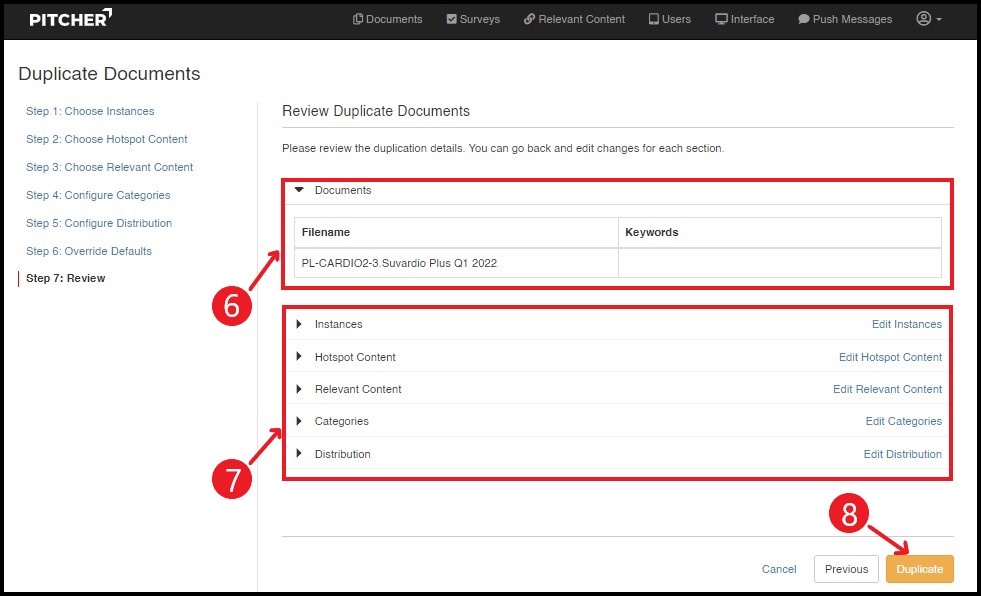Click the Previous button

click(846, 569)
